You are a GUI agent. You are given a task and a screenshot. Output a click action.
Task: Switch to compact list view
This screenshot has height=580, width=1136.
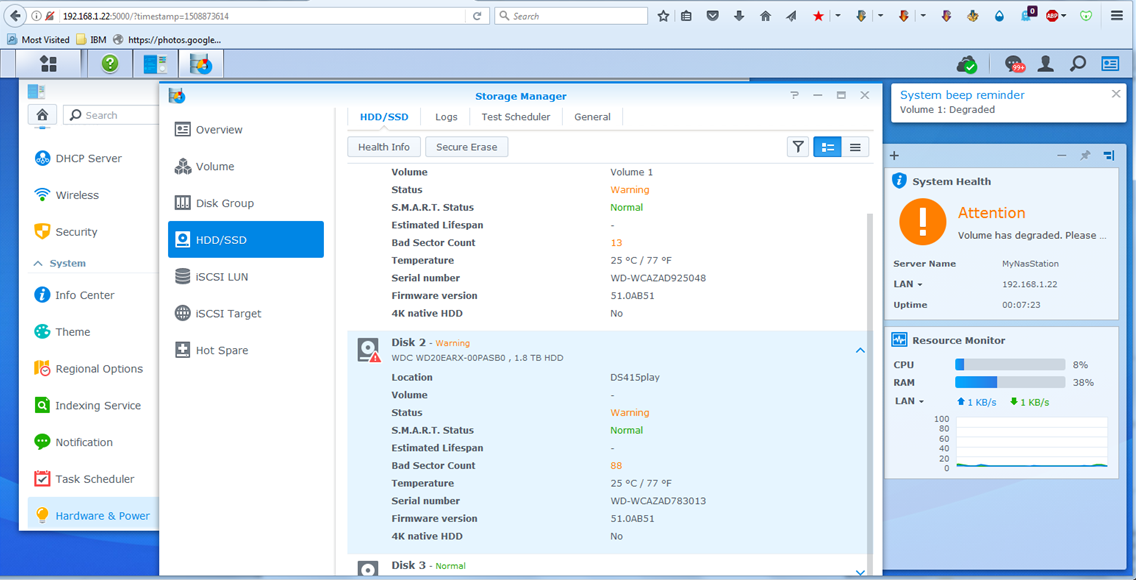tap(855, 147)
